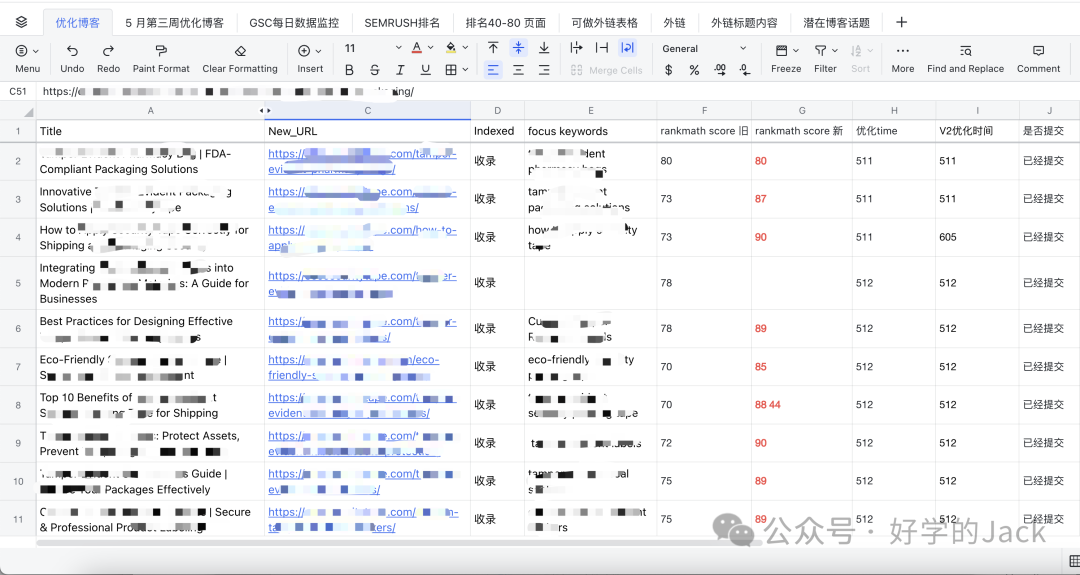
Task: Apply font text color red A
Action: 416,48
